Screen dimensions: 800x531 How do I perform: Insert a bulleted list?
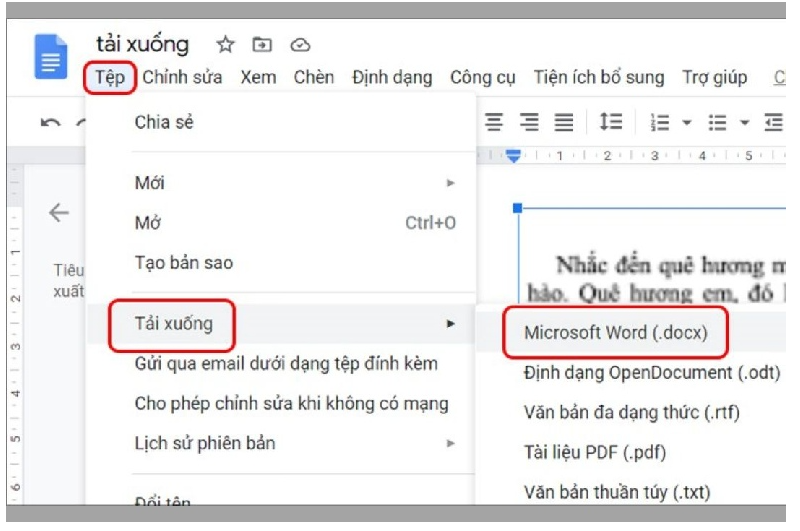pyautogui.click(x=717, y=122)
